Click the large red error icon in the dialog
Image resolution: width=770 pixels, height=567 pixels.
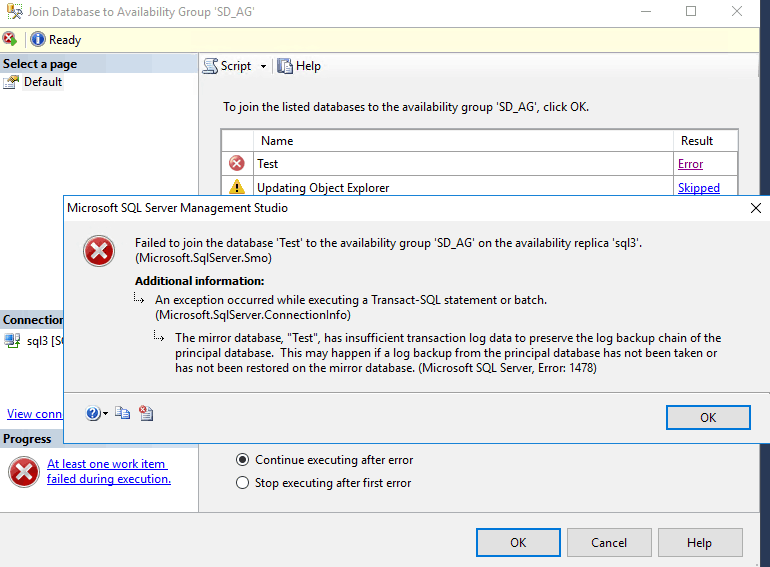[99, 251]
